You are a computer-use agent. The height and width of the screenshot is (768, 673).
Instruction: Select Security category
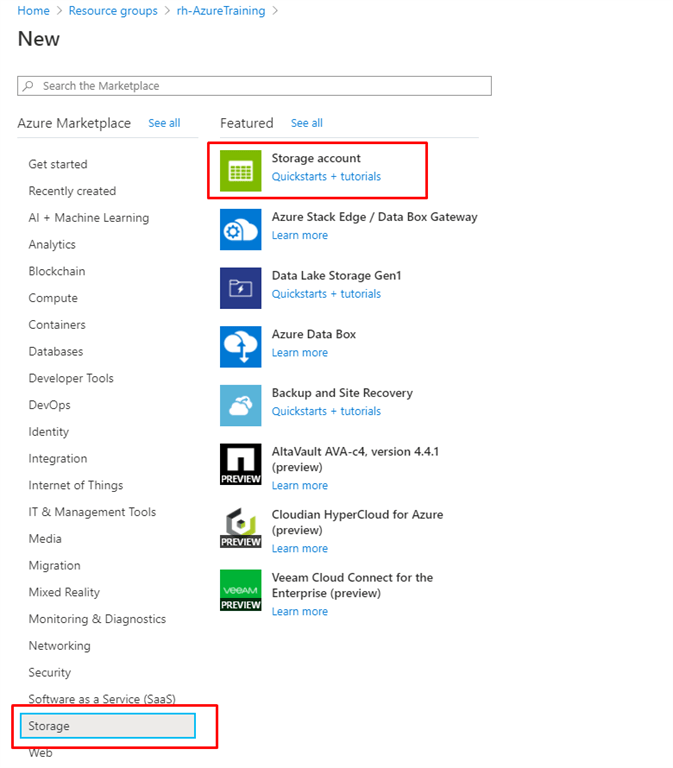[49, 672]
